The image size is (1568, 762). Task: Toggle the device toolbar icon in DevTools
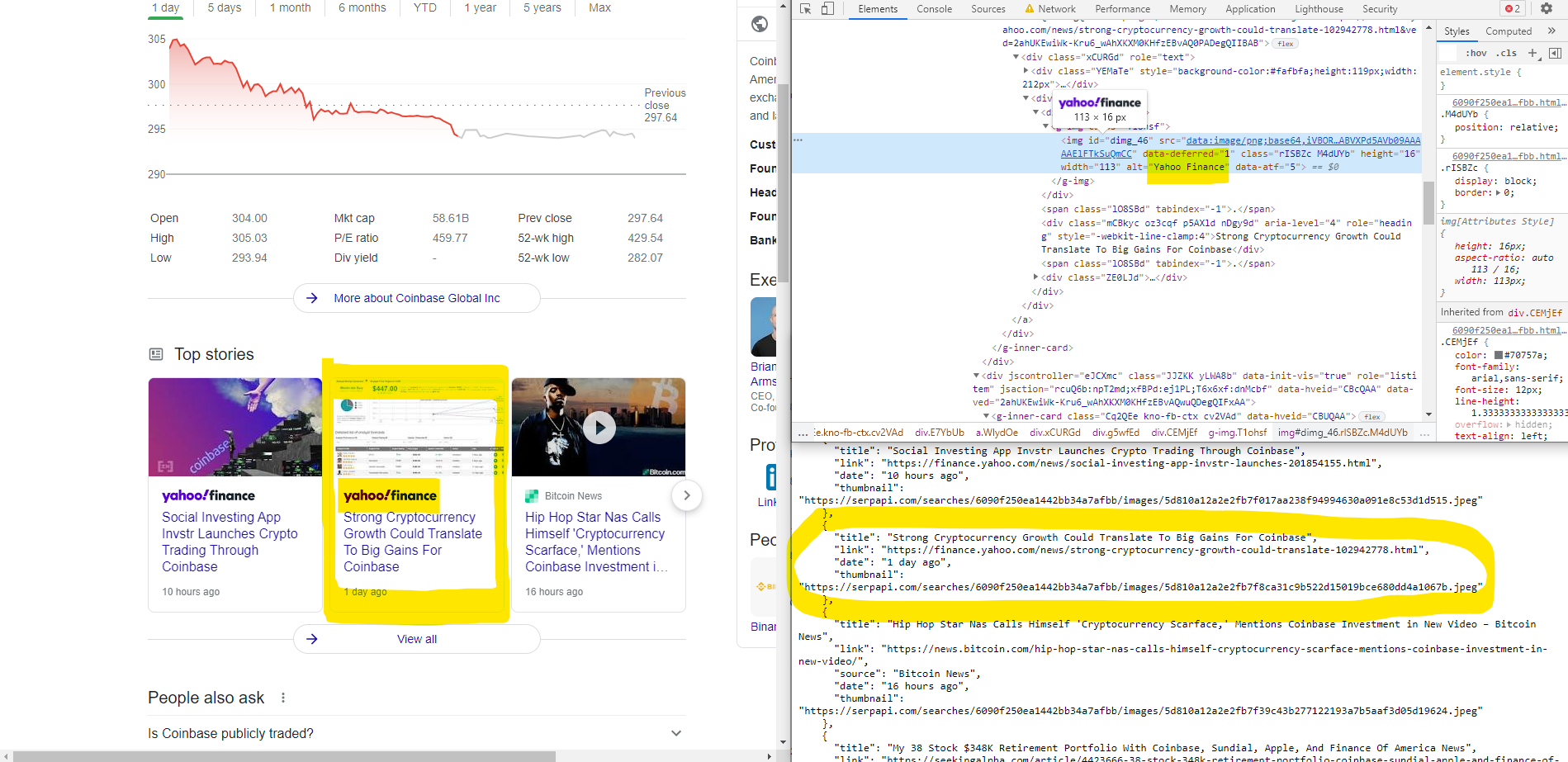point(827,9)
